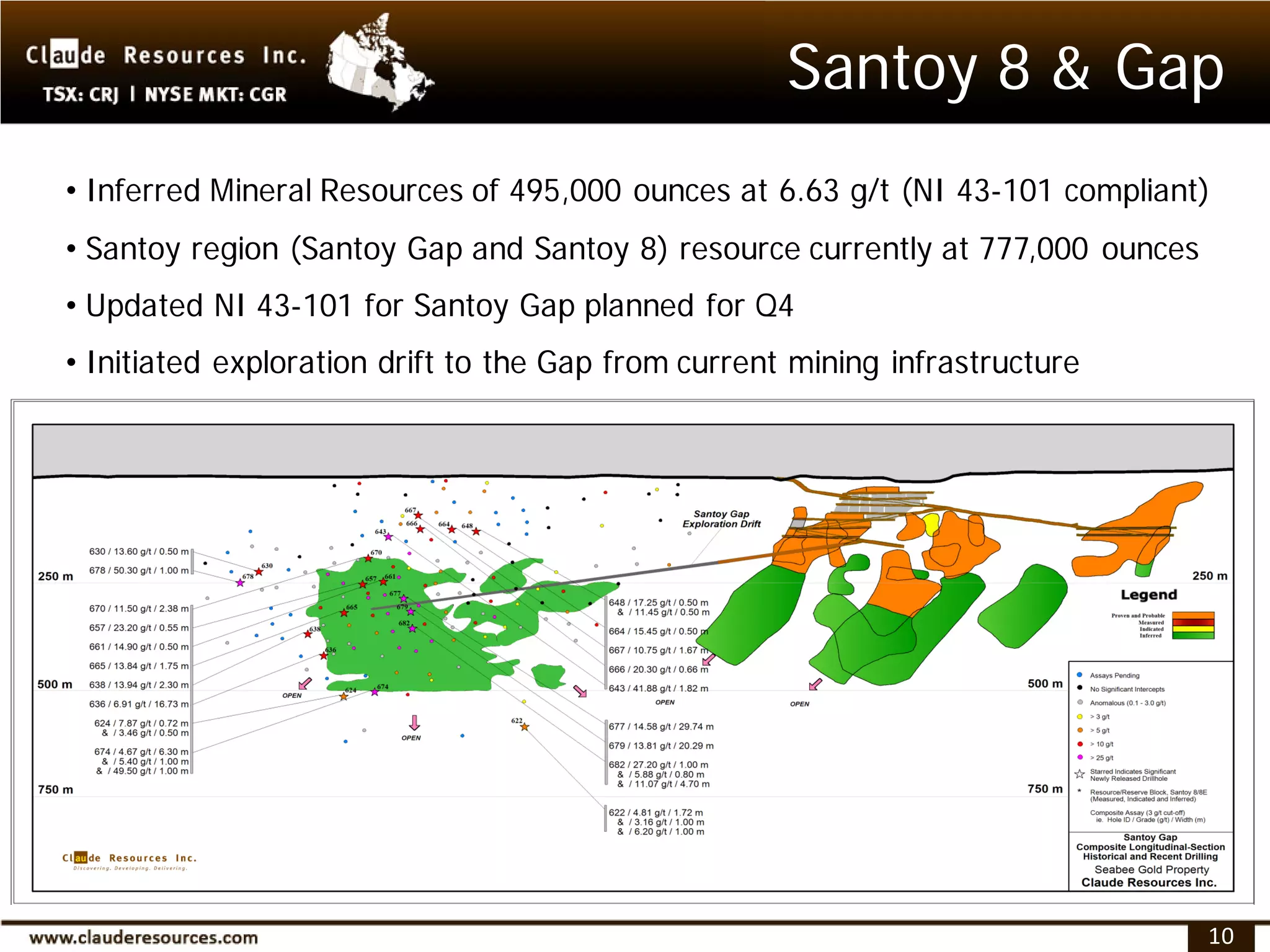The image size is (1270, 952).
Task: Click the 630 / 13.60 g/t / 0.50 m callout
Action: point(139,551)
